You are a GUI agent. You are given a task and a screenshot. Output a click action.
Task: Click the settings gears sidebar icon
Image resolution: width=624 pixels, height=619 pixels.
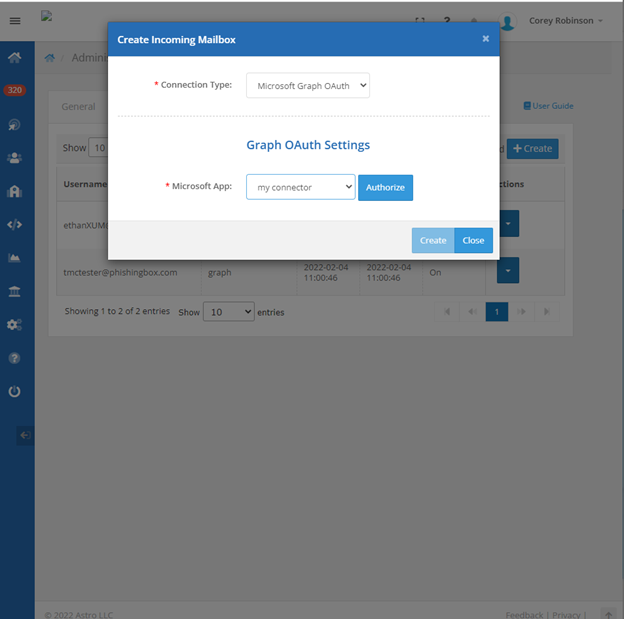[14, 325]
